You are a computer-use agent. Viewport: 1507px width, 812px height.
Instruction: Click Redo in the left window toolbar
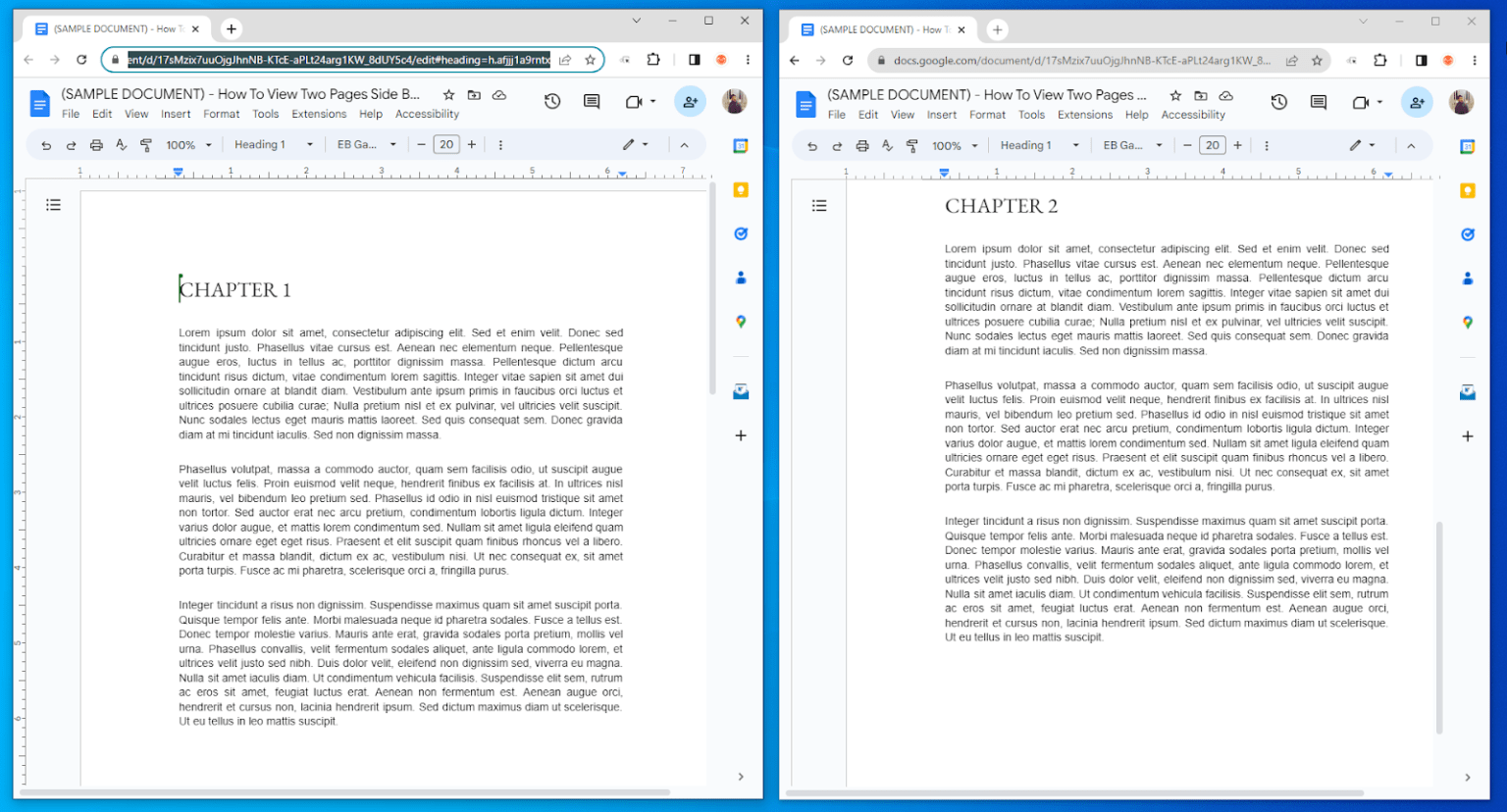click(x=71, y=145)
